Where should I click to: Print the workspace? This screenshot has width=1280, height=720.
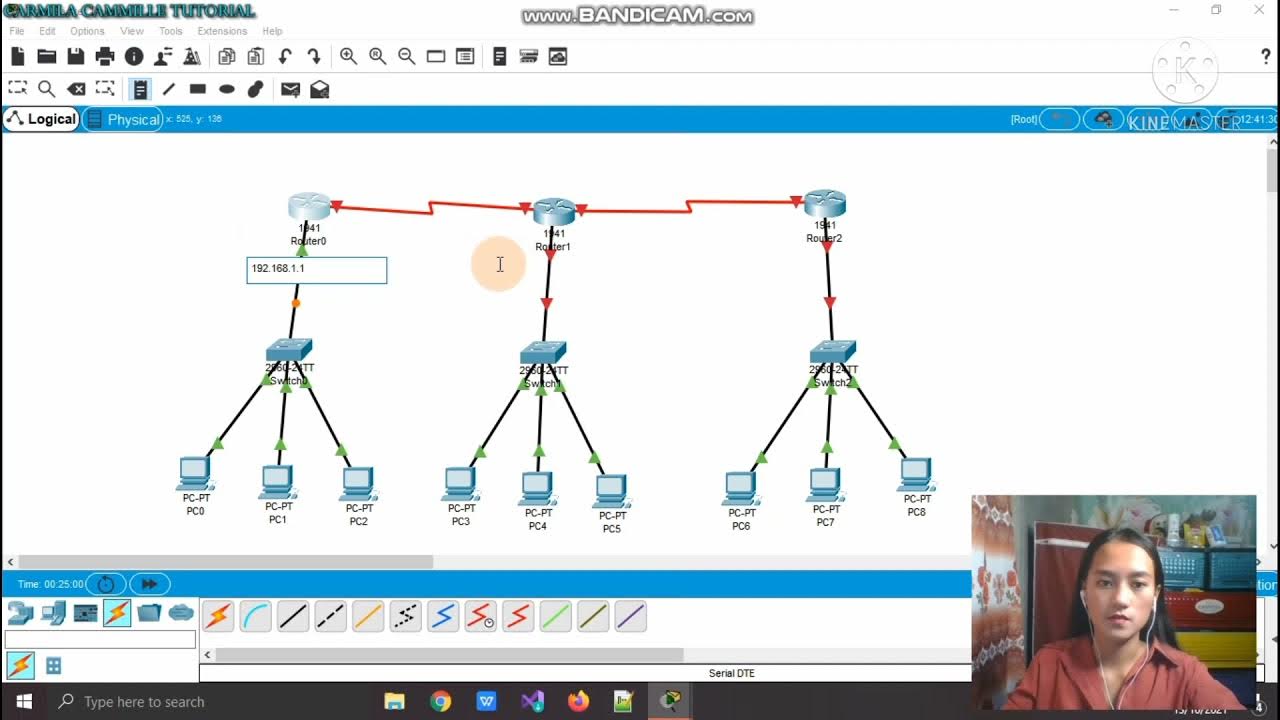click(105, 57)
